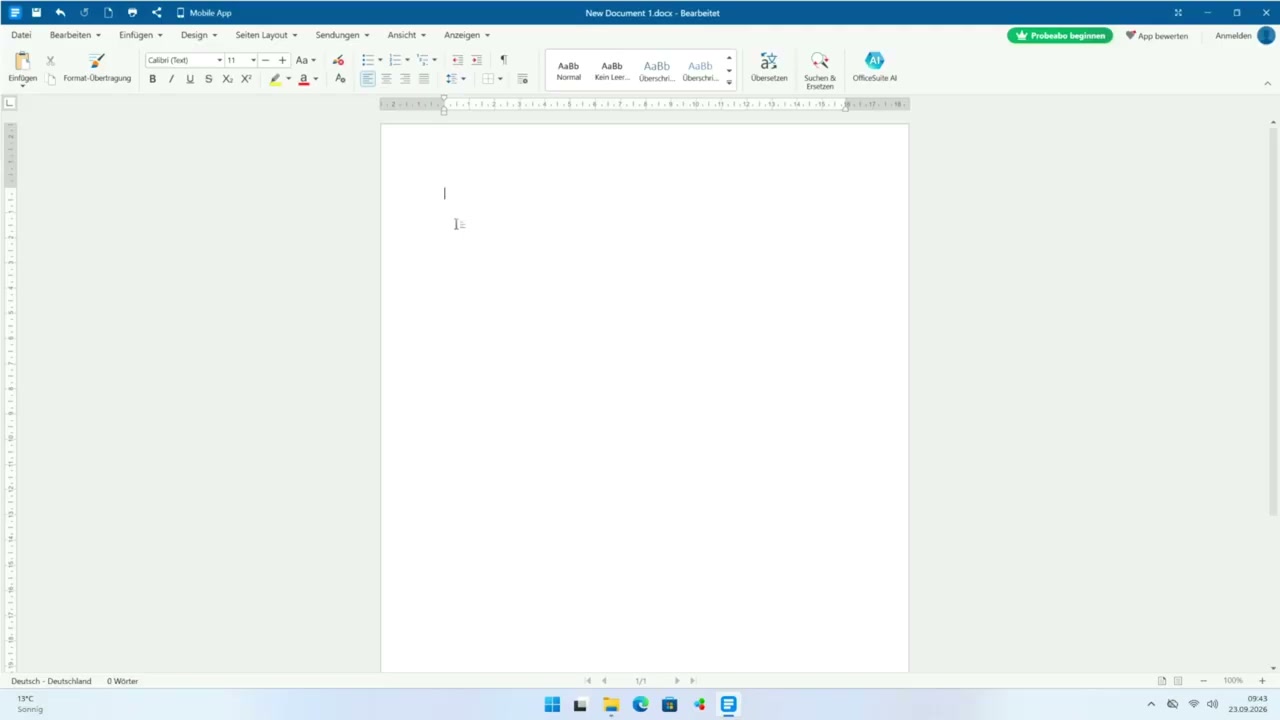The width and height of the screenshot is (1280, 720).
Task: Open the Ansicht menu
Action: 406,35
